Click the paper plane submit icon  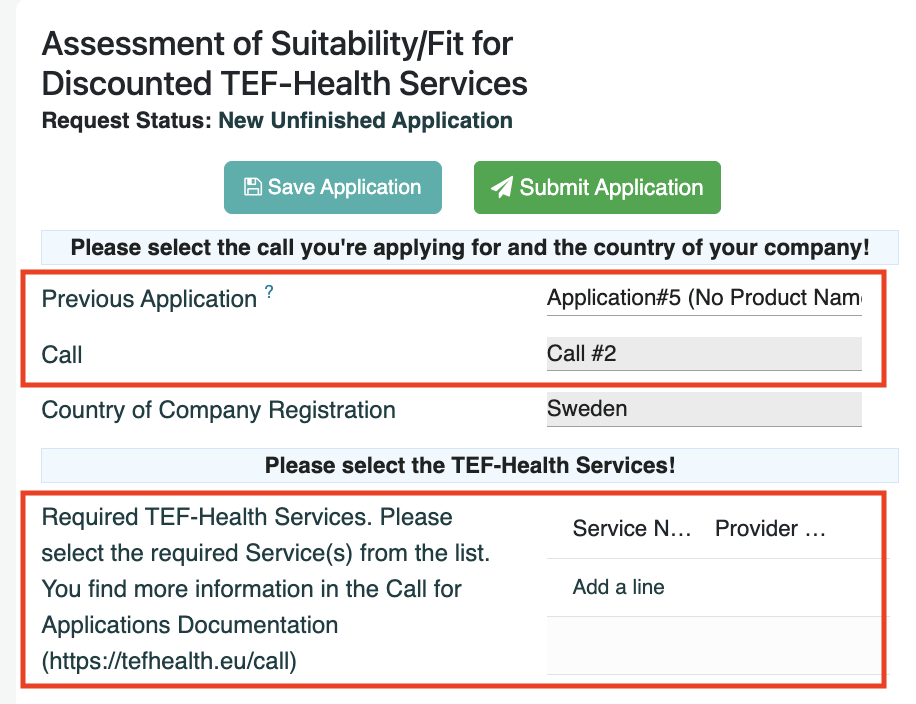[x=501, y=188]
